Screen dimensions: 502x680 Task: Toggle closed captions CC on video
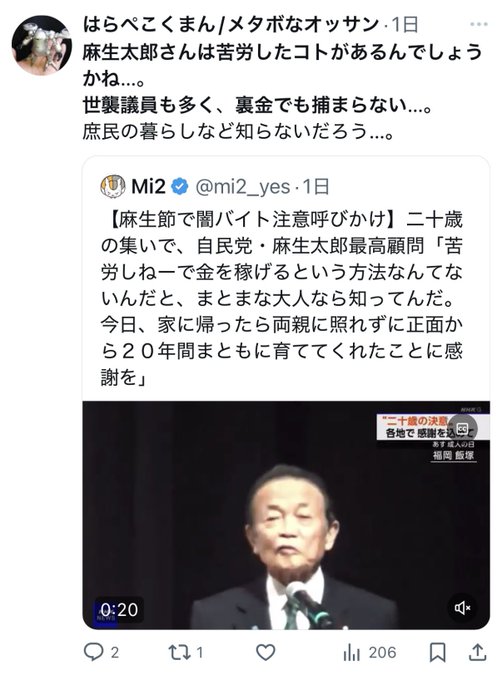[x=463, y=428]
